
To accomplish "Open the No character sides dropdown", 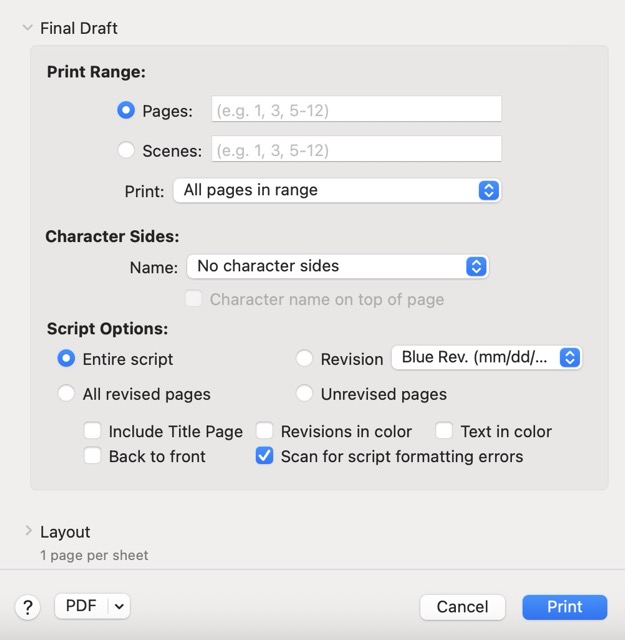I will pos(336,266).
